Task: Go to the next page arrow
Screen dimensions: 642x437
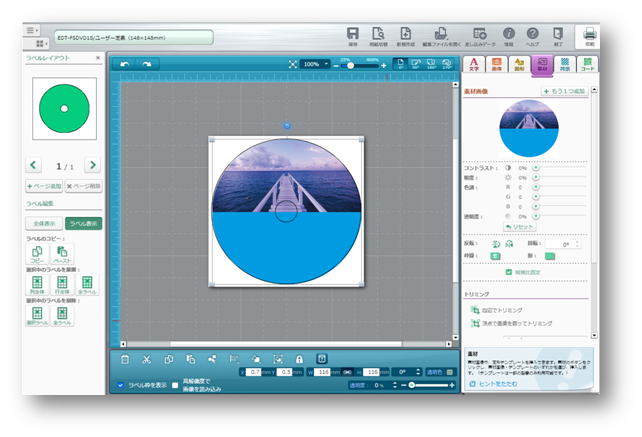Action: pyautogui.click(x=93, y=165)
